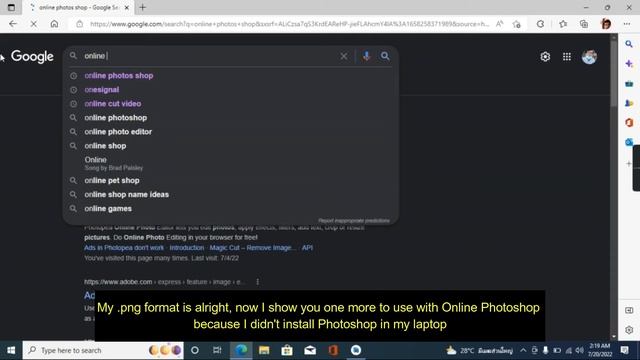Open the Google account avatar
Viewport: 640px width, 360px height.
[589, 57]
